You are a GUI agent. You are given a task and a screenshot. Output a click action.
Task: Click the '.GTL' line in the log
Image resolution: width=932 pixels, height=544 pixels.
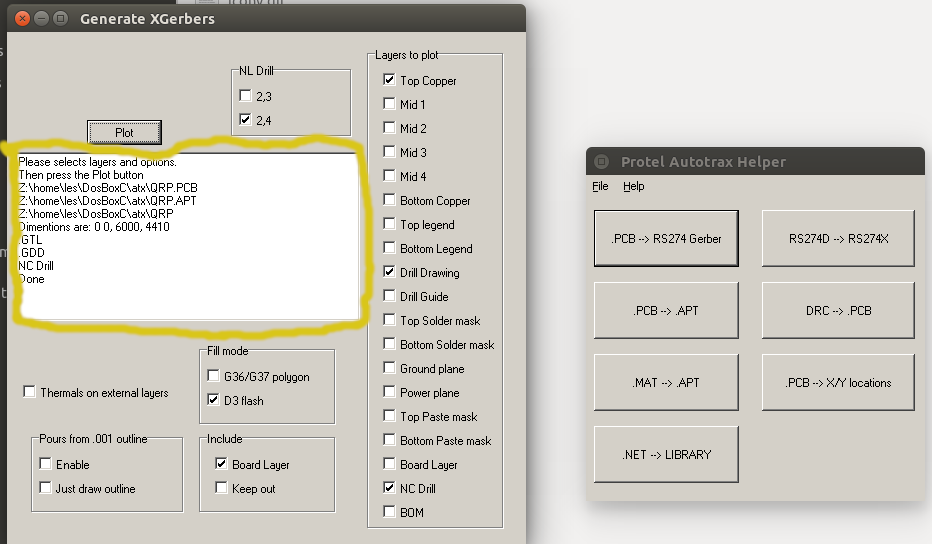[x=30, y=240]
